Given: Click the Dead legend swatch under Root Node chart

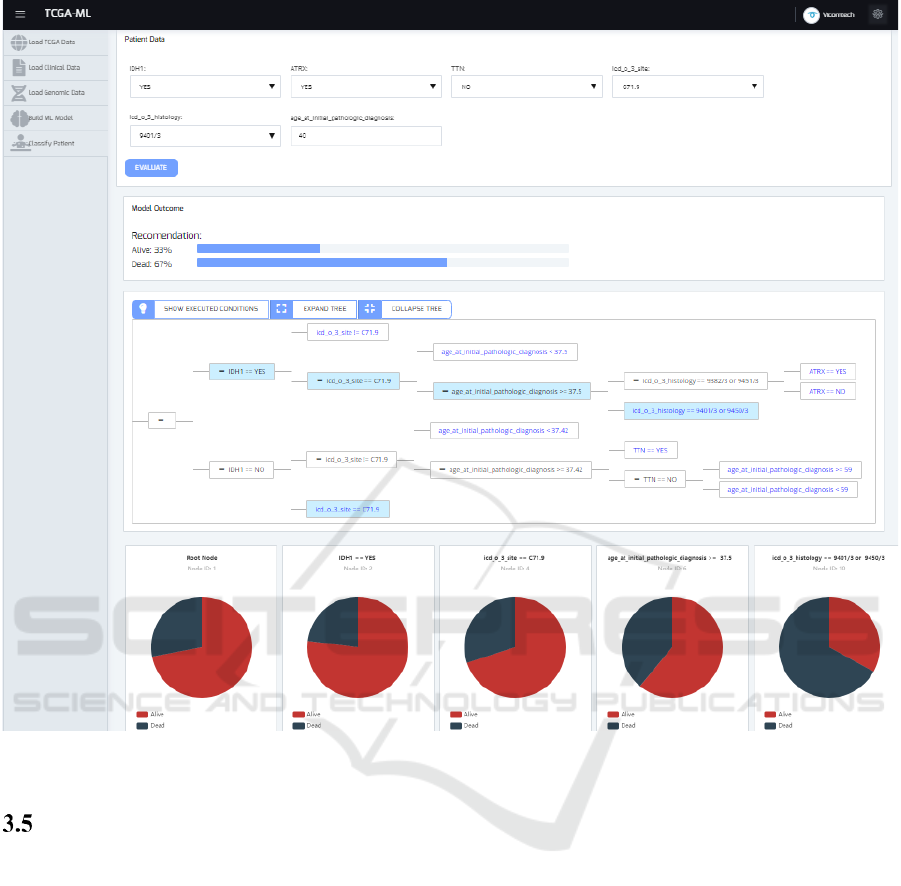Looking at the screenshot, I should point(144,725).
